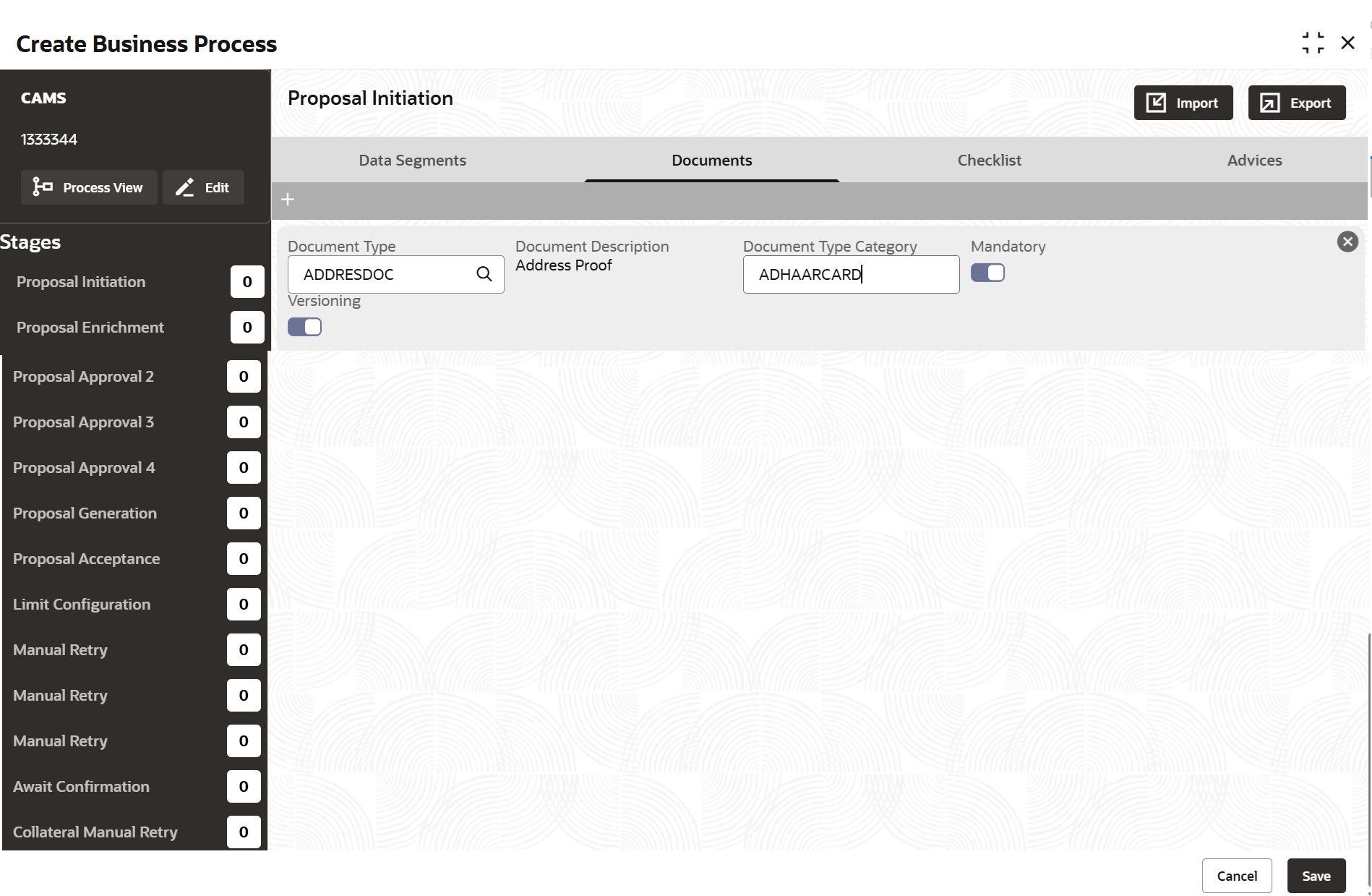Switch to the Data Segments tab

412,160
